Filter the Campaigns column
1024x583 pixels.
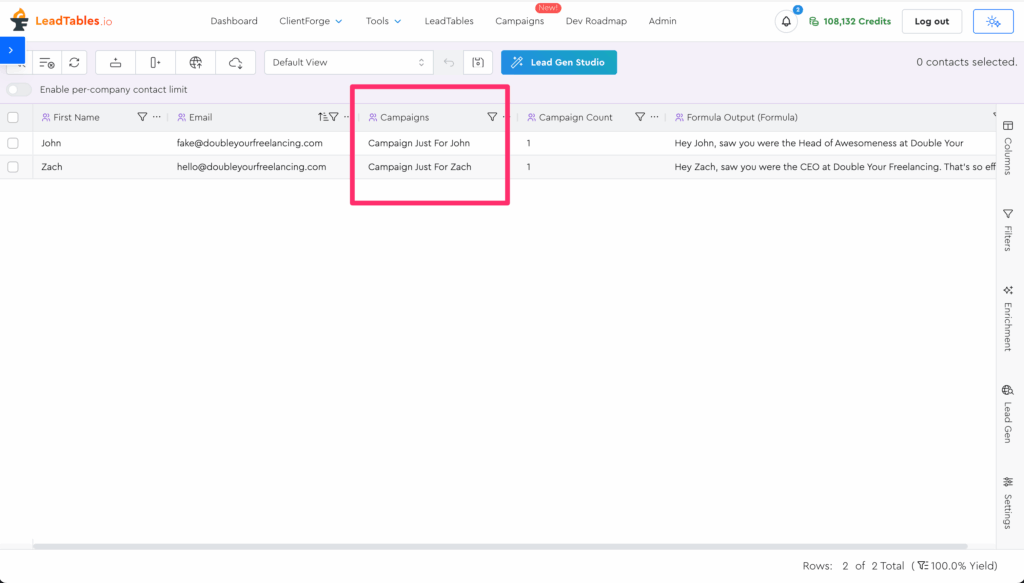(x=492, y=117)
